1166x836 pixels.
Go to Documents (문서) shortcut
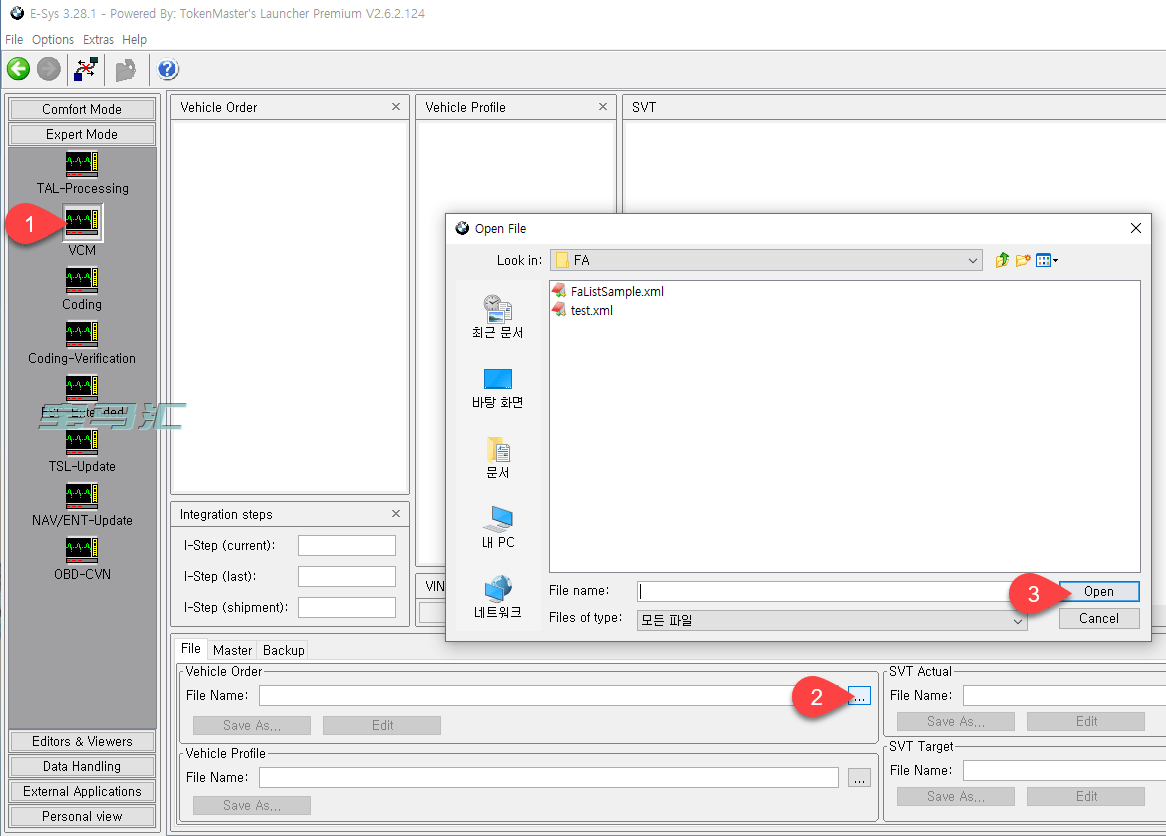[497, 457]
